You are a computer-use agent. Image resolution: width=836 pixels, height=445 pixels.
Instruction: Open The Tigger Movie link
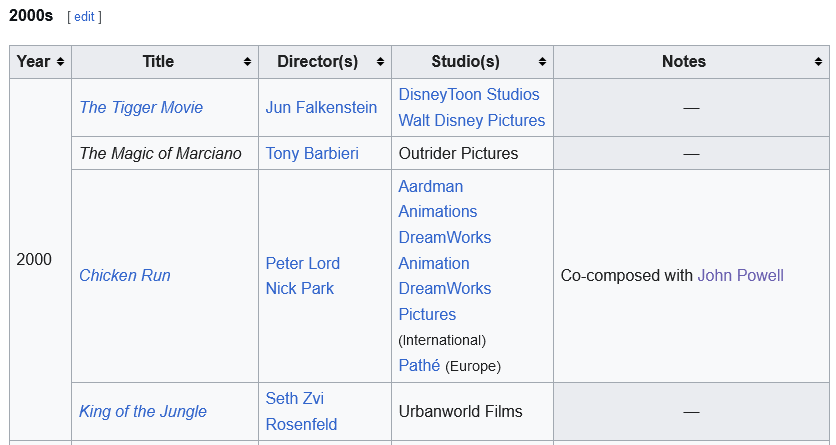click(141, 108)
